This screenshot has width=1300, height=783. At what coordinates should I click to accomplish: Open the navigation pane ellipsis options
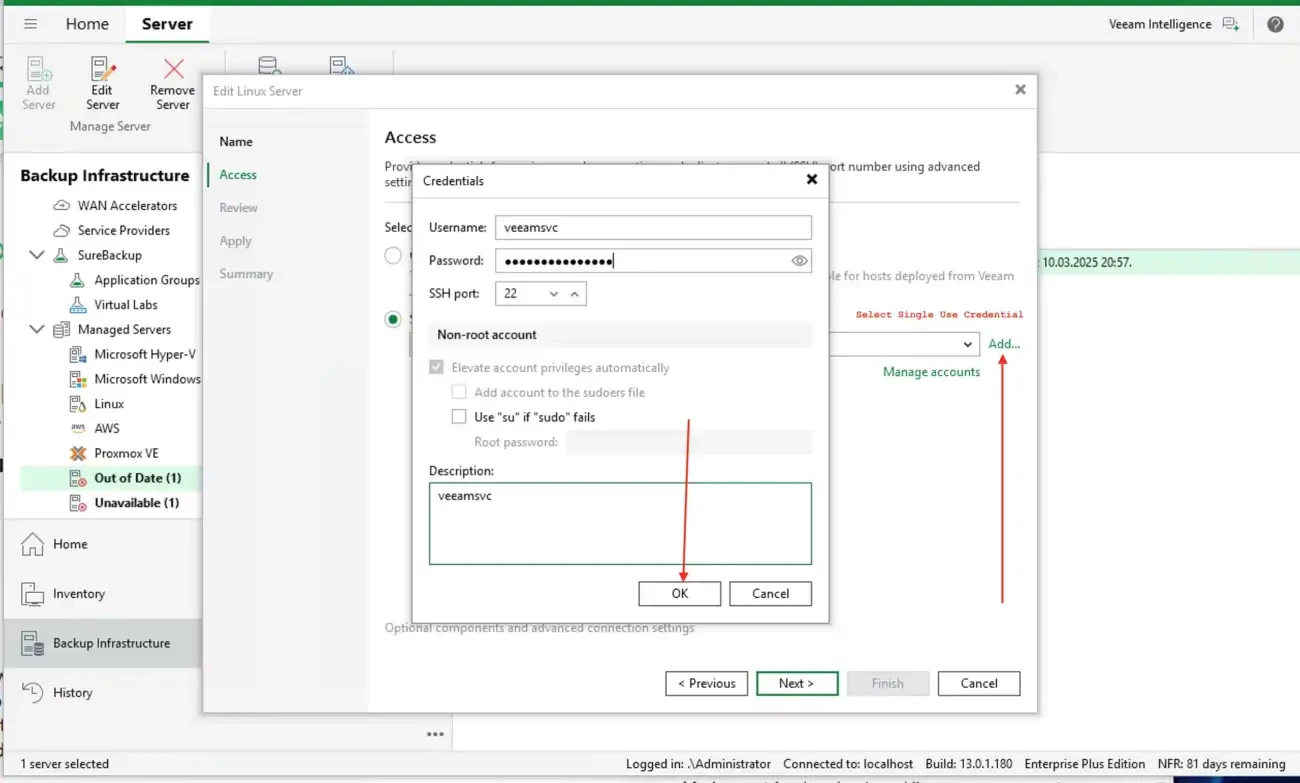tap(435, 734)
